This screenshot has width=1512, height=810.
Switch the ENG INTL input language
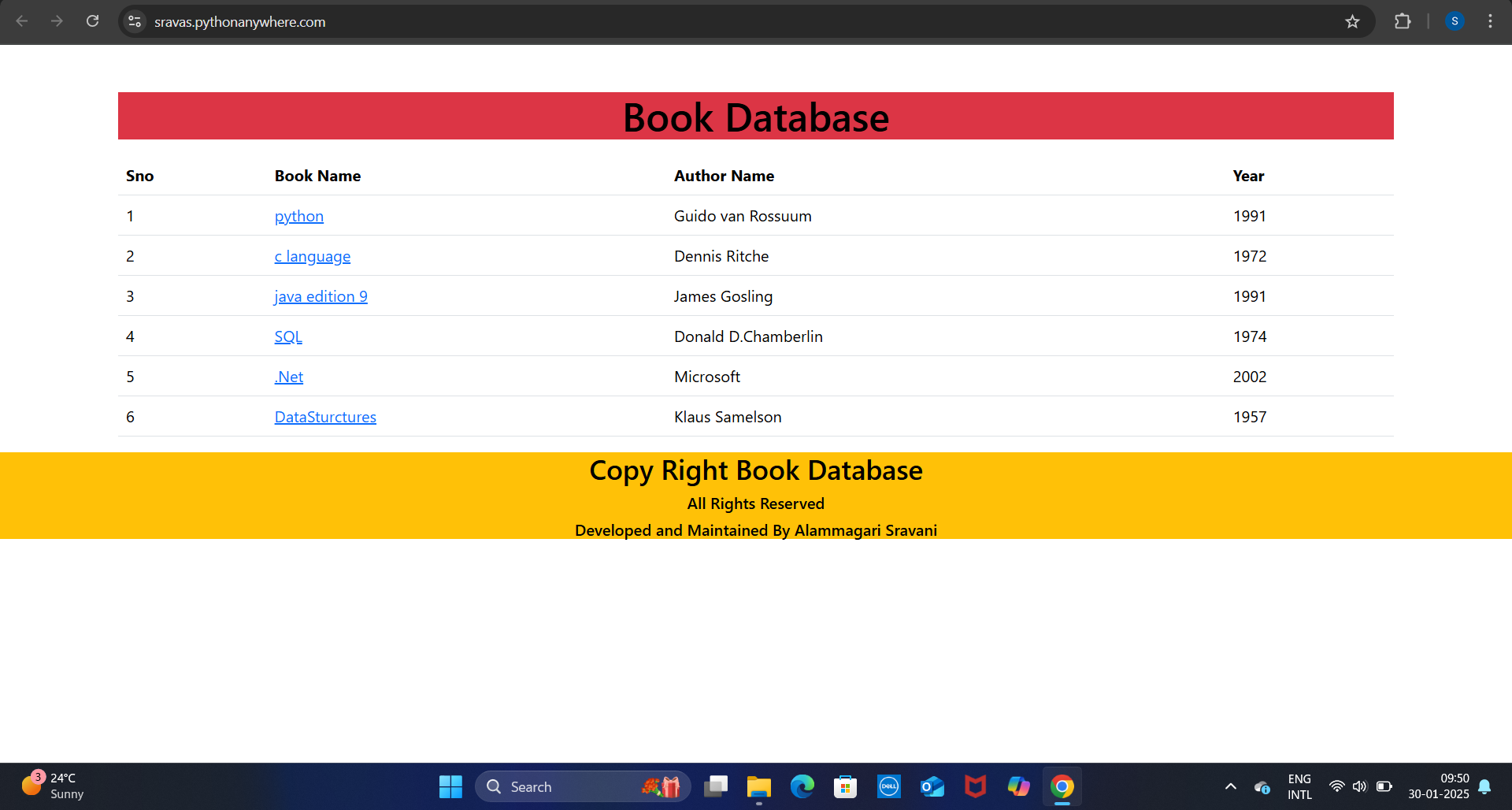click(x=1299, y=786)
